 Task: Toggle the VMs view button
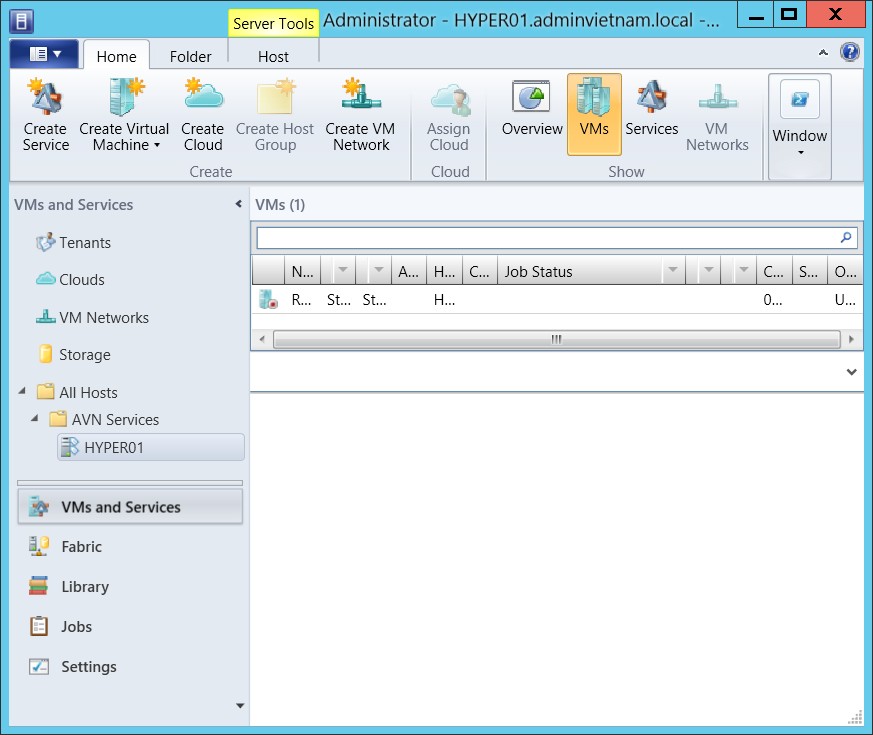pyautogui.click(x=594, y=115)
